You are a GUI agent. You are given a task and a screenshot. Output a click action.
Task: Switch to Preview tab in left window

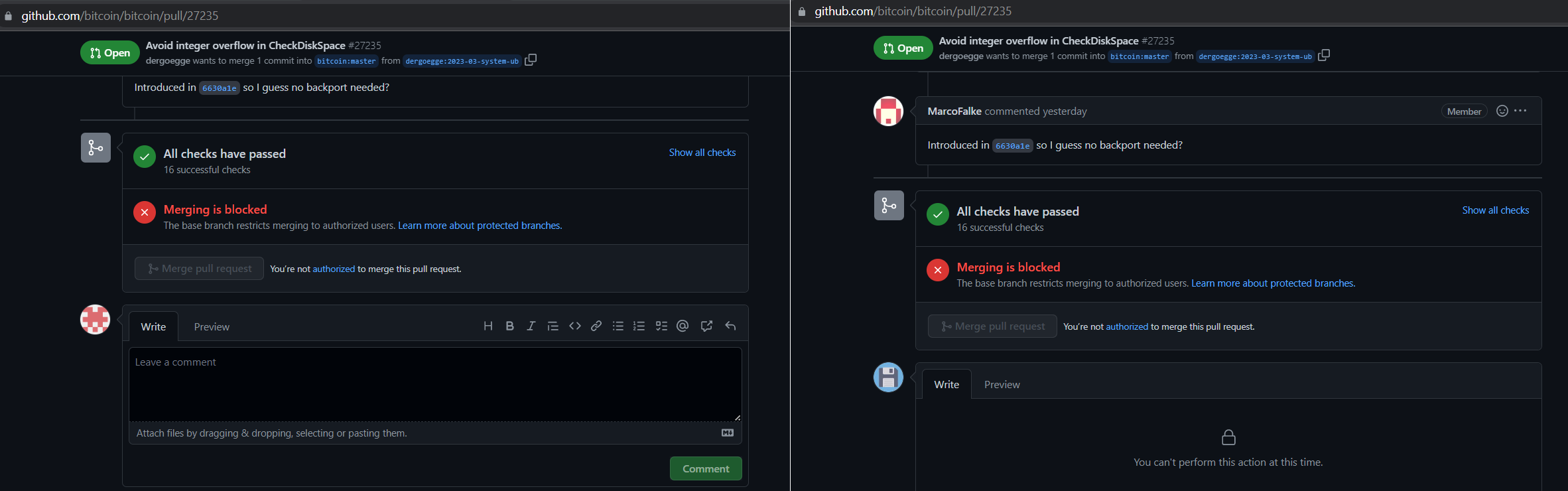pyautogui.click(x=212, y=326)
